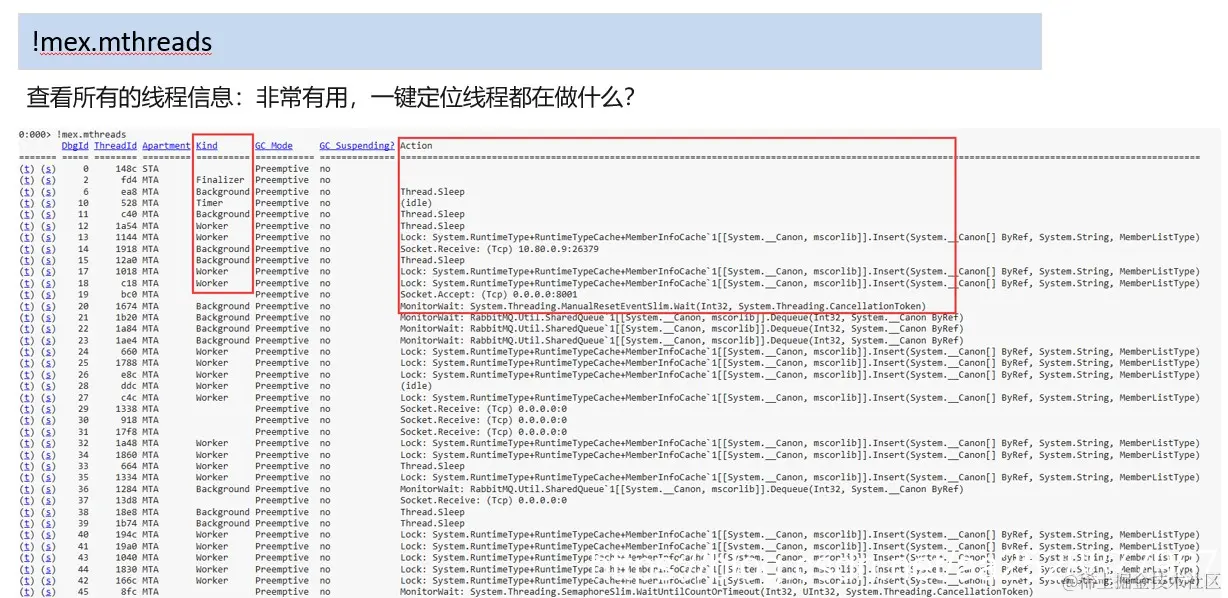The height and width of the screenshot is (598, 1228).
Task: Click (t) on the Timer thread row
Action: coord(27,203)
